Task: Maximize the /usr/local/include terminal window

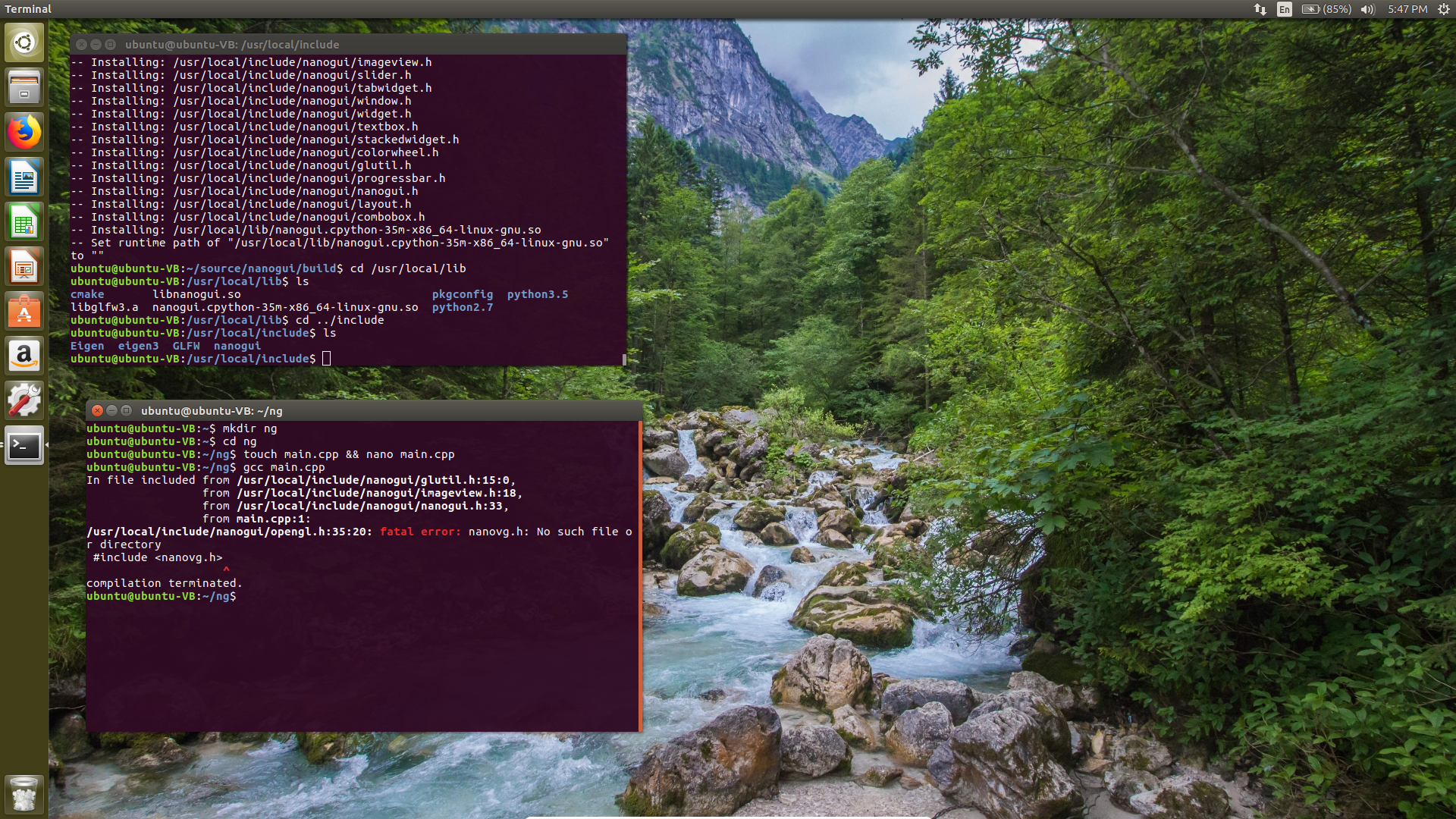Action: (x=110, y=44)
